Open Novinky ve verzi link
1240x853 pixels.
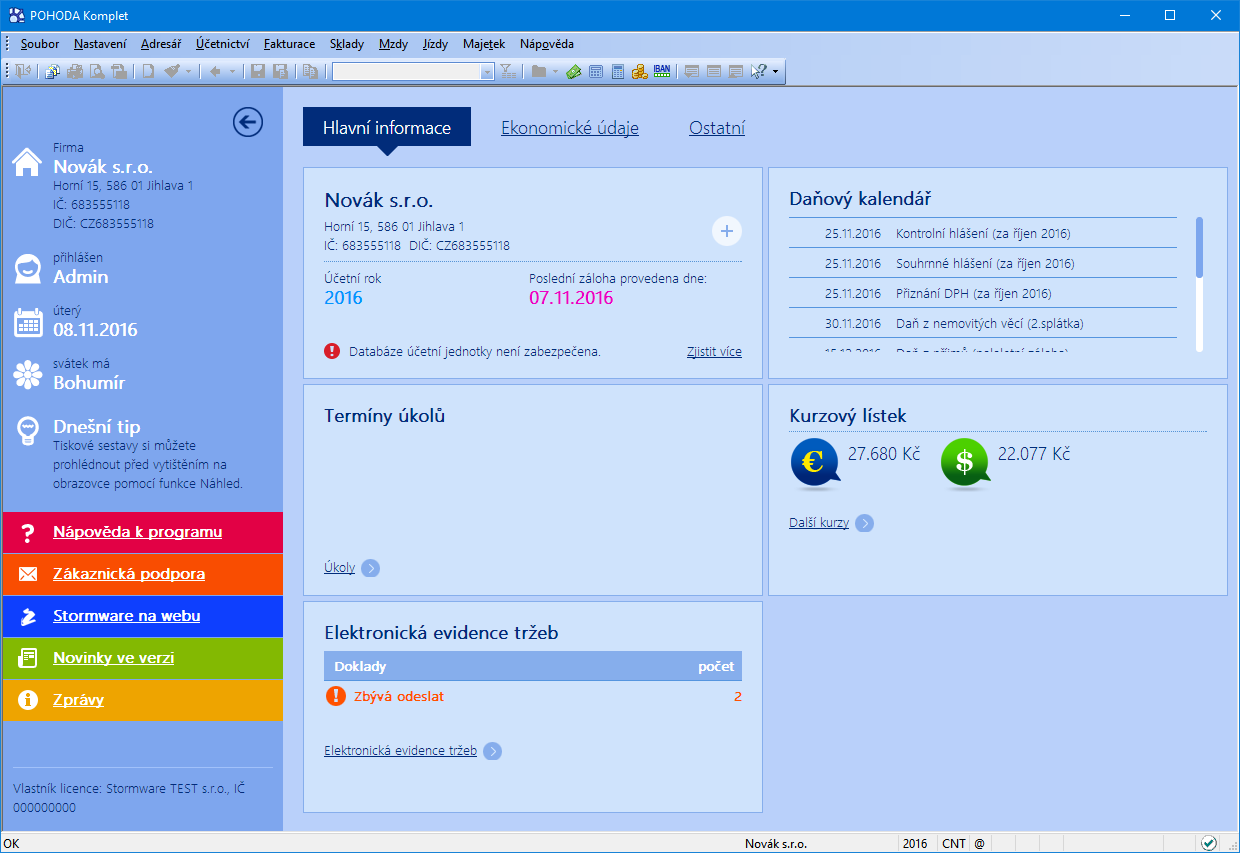[x=113, y=658]
